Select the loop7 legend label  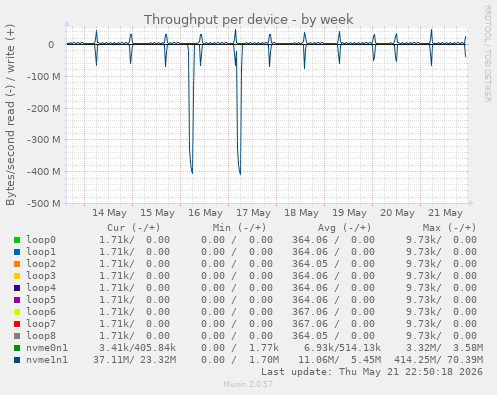coord(41,324)
